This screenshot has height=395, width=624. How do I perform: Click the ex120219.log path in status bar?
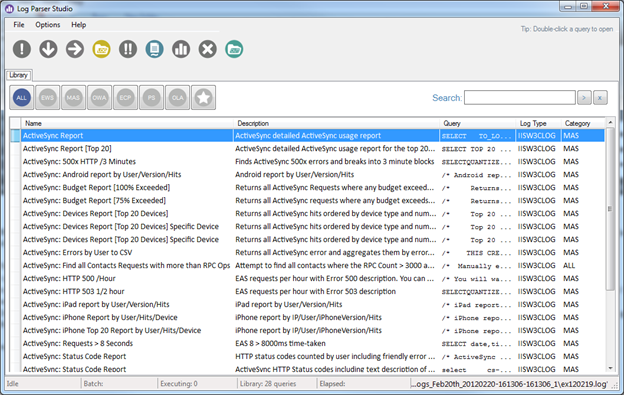pyautogui.click(x=510, y=384)
